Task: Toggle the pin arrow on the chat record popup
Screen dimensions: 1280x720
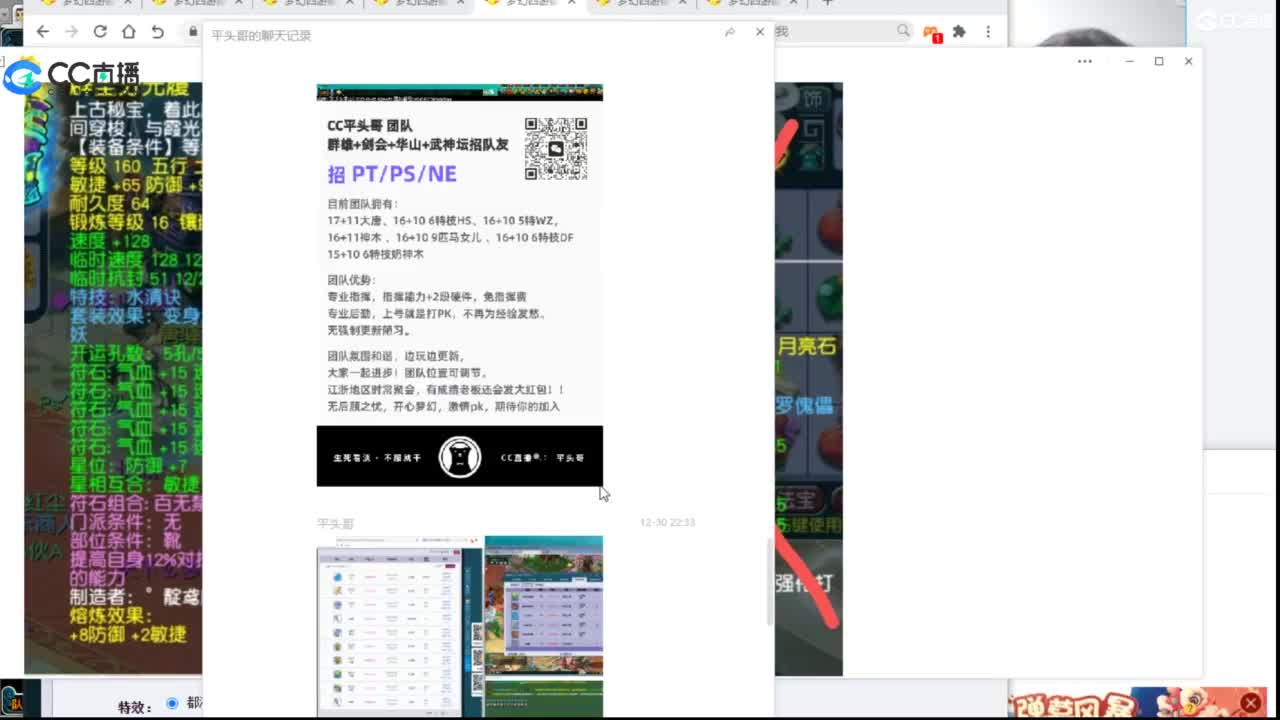Action: [729, 31]
